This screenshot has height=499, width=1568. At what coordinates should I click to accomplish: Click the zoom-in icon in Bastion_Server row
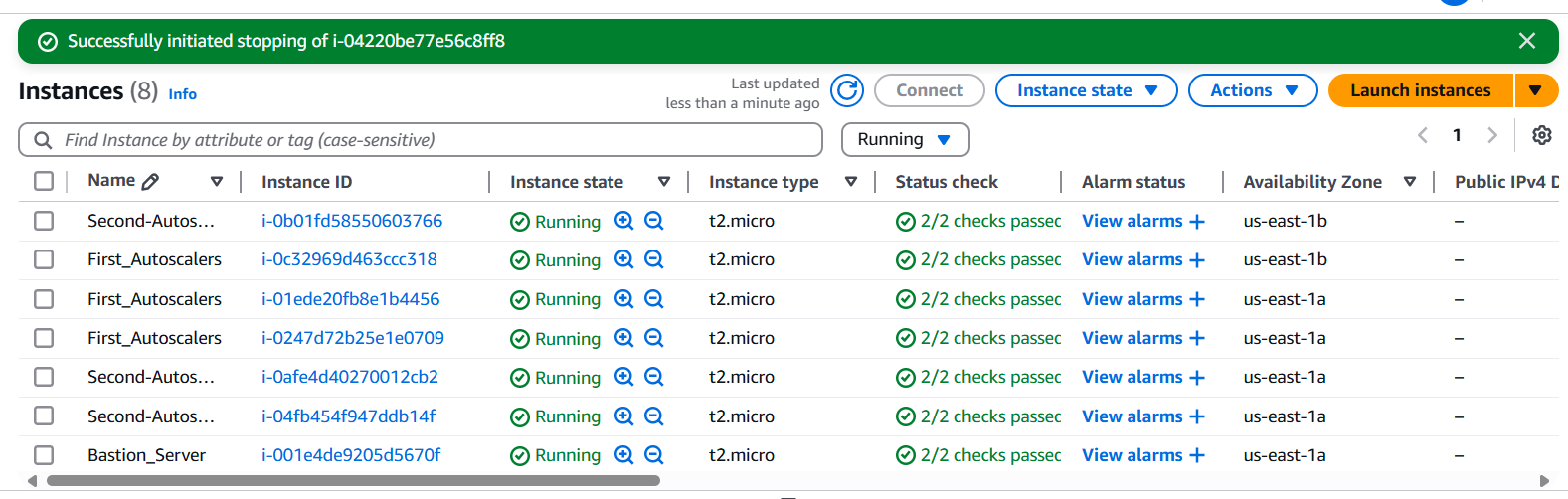click(624, 455)
